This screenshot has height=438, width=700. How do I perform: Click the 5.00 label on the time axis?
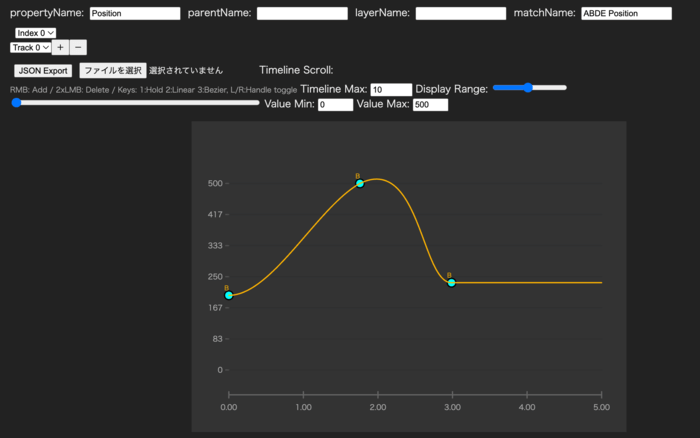601,407
